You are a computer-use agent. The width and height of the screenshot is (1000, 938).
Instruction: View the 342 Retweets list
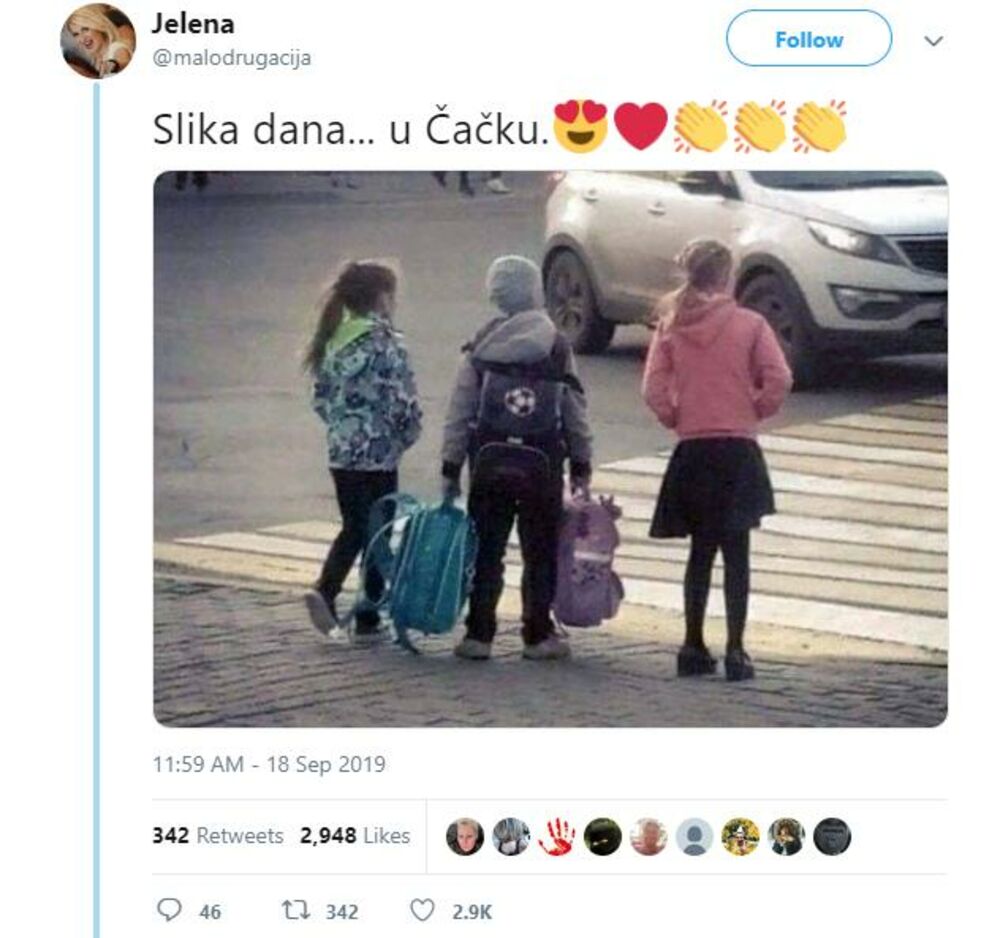217,835
